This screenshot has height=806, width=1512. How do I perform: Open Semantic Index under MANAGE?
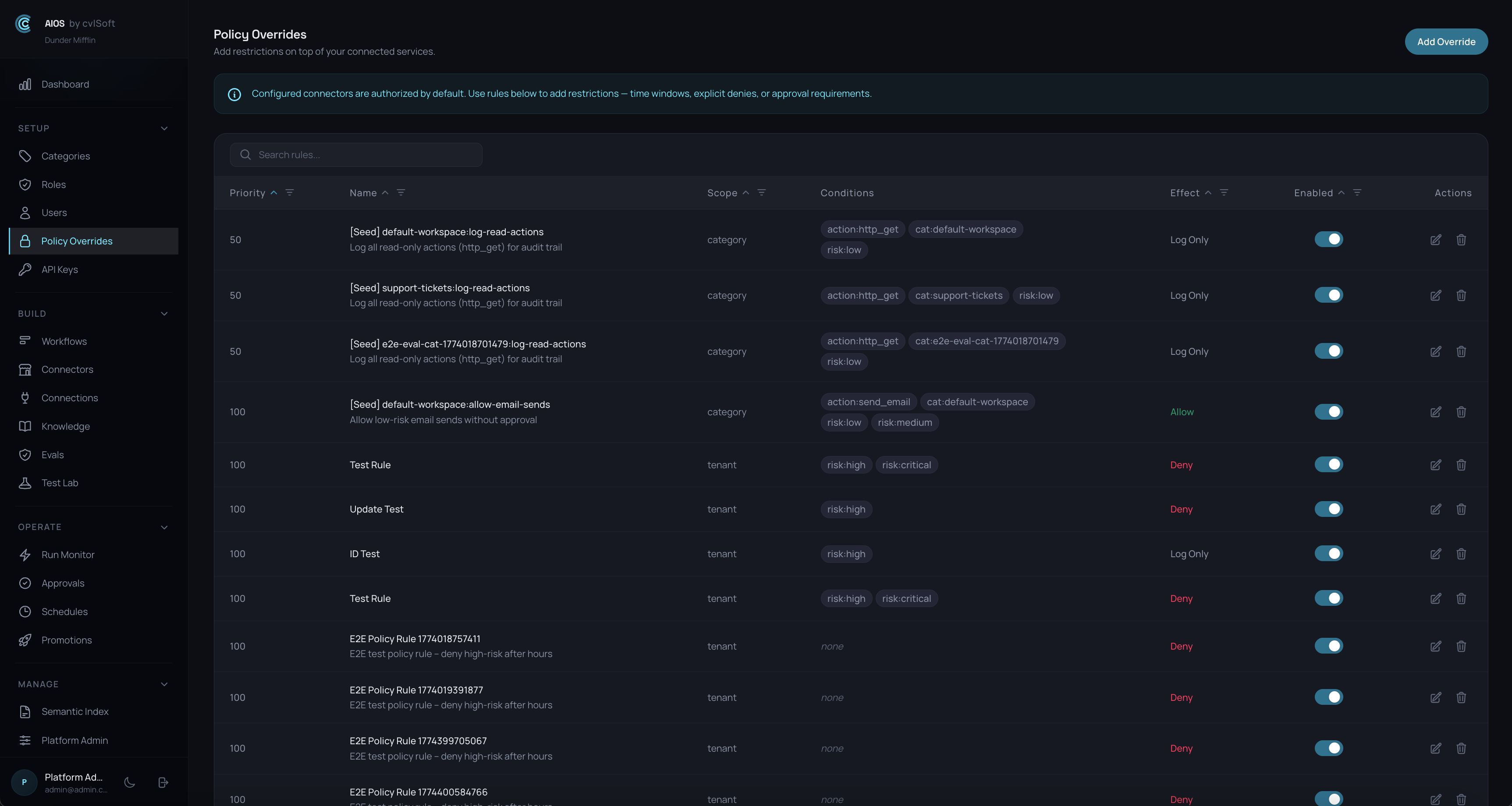75,711
